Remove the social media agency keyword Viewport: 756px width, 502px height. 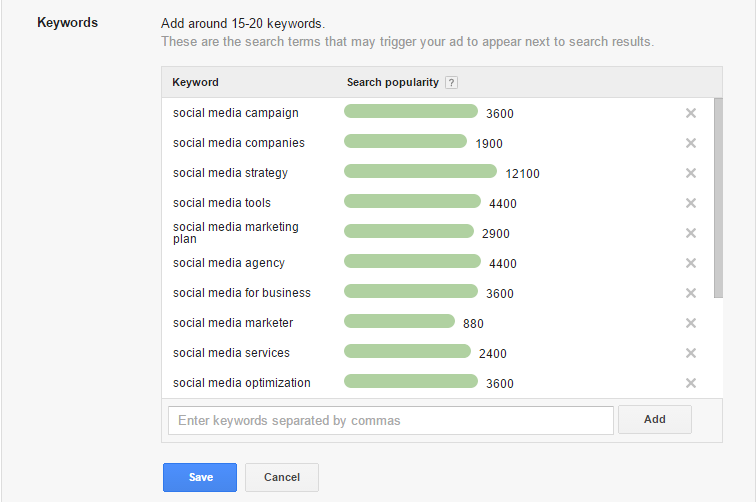690,263
